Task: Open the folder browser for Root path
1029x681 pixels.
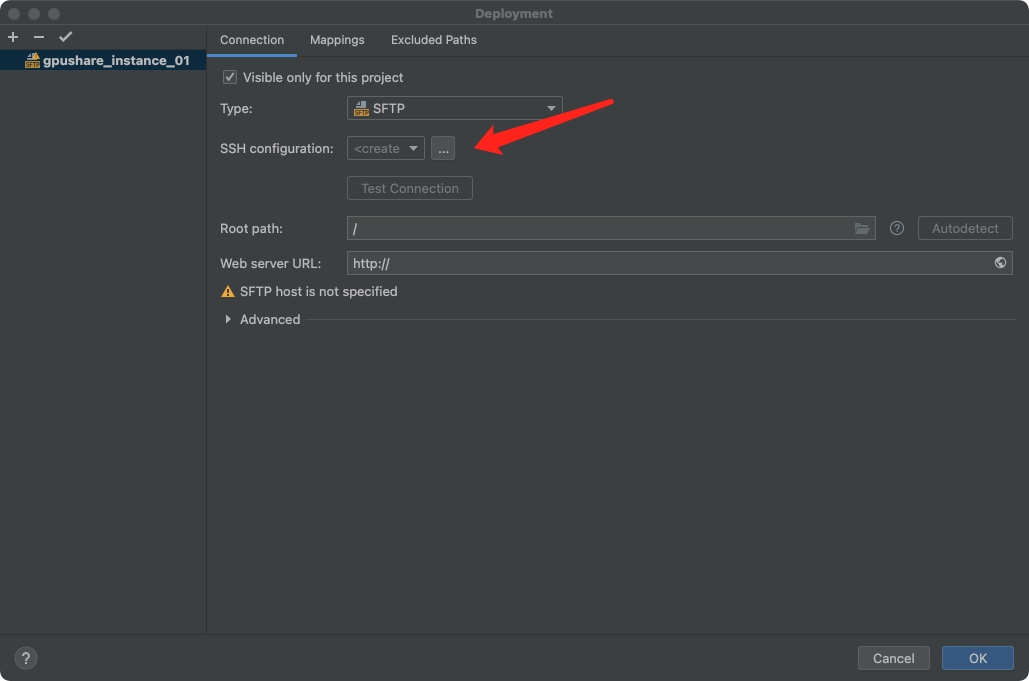Action: coord(862,228)
